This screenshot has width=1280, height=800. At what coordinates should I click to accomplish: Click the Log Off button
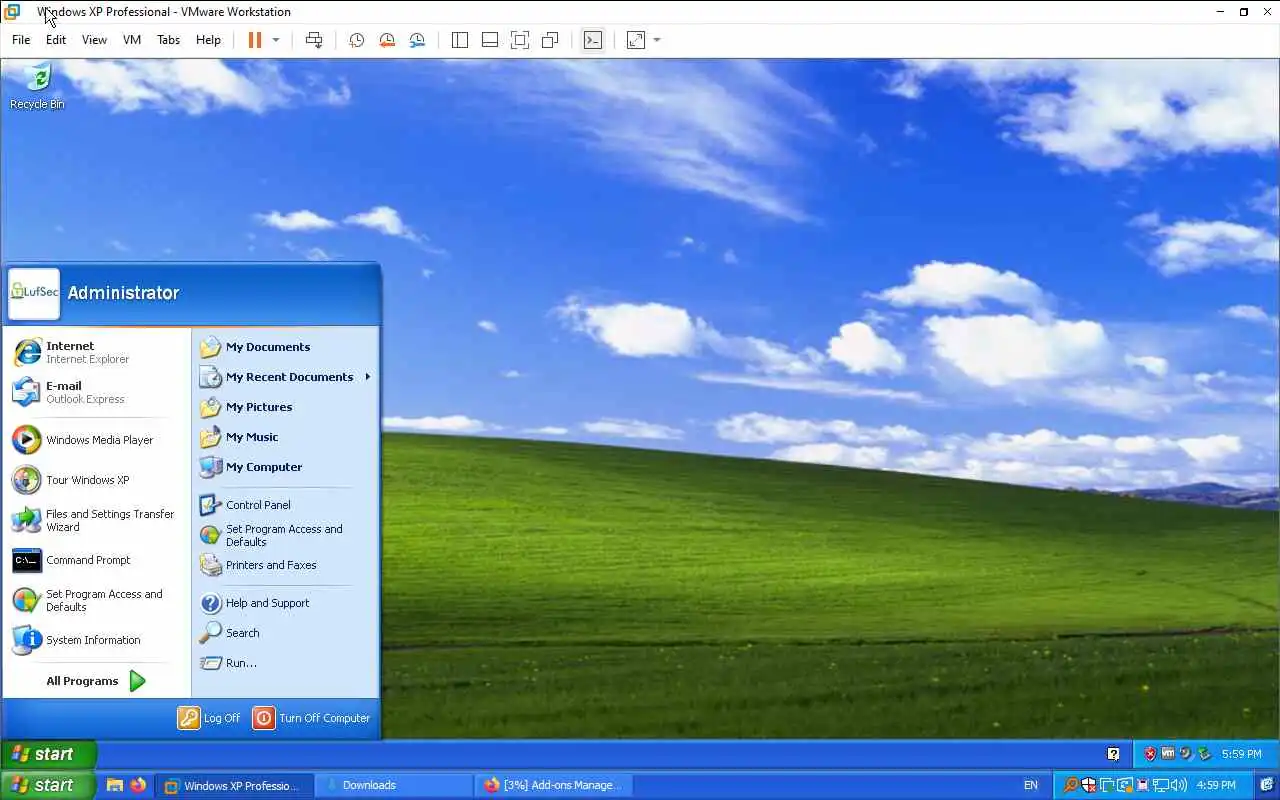point(210,718)
